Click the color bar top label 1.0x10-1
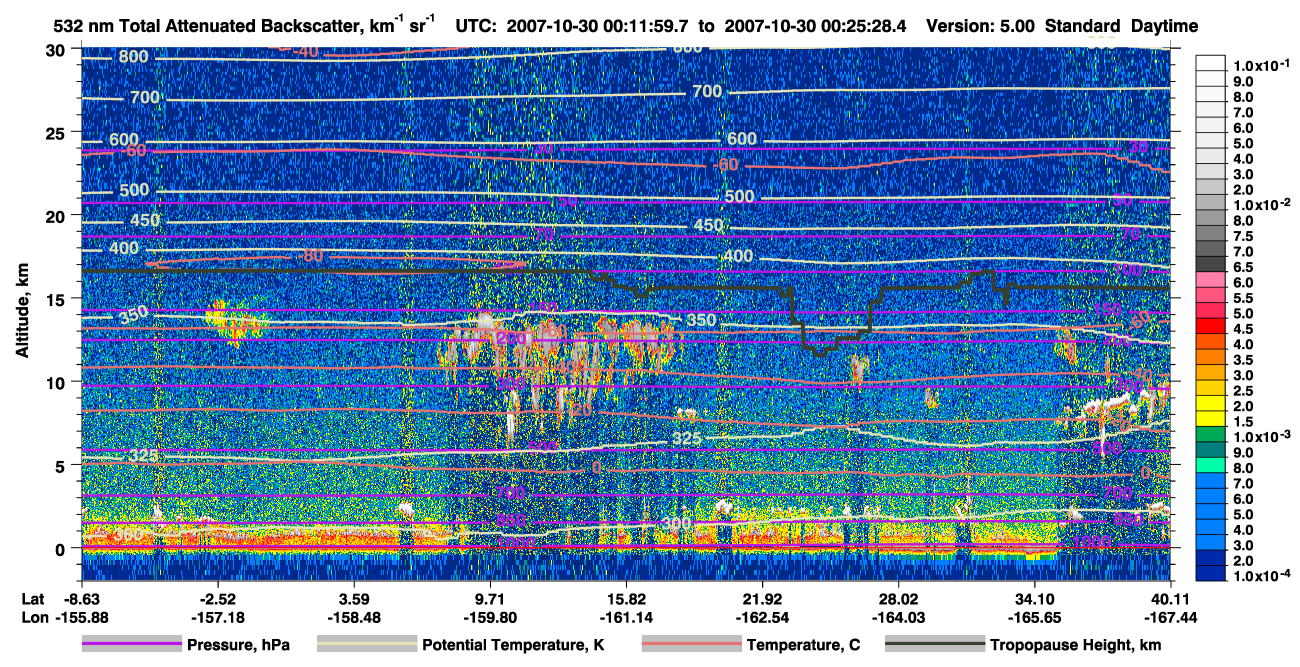The image size is (1300, 667). (1260, 65)
